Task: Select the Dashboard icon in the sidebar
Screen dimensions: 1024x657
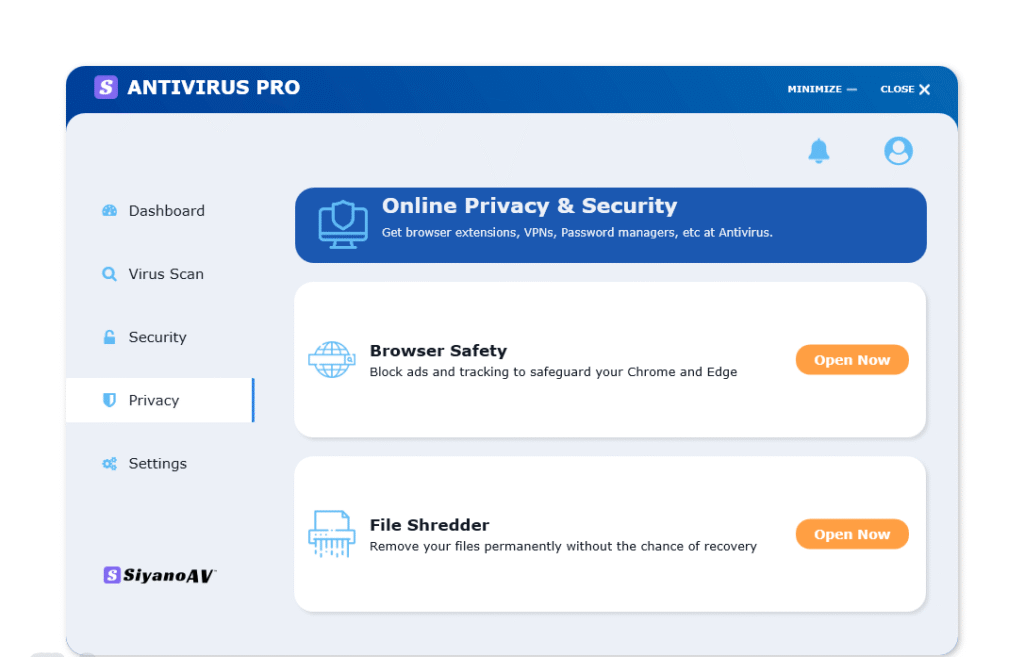Action: (108, 210)
